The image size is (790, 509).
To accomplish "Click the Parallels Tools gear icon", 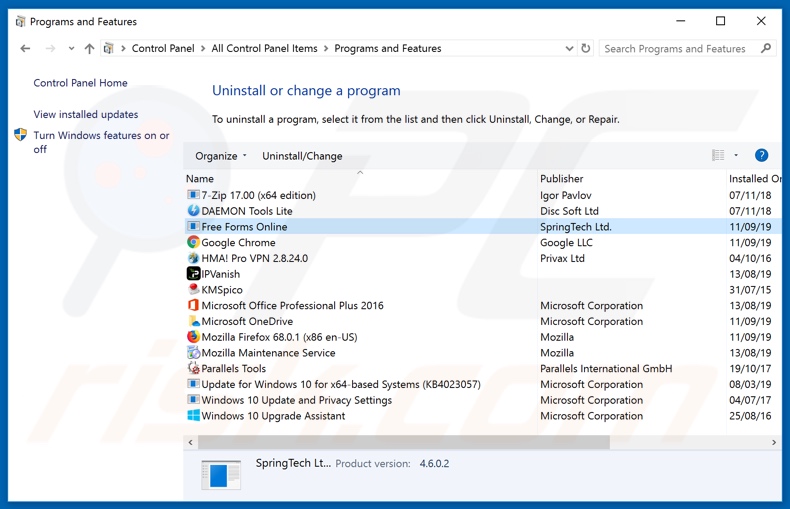I will 193,368.
